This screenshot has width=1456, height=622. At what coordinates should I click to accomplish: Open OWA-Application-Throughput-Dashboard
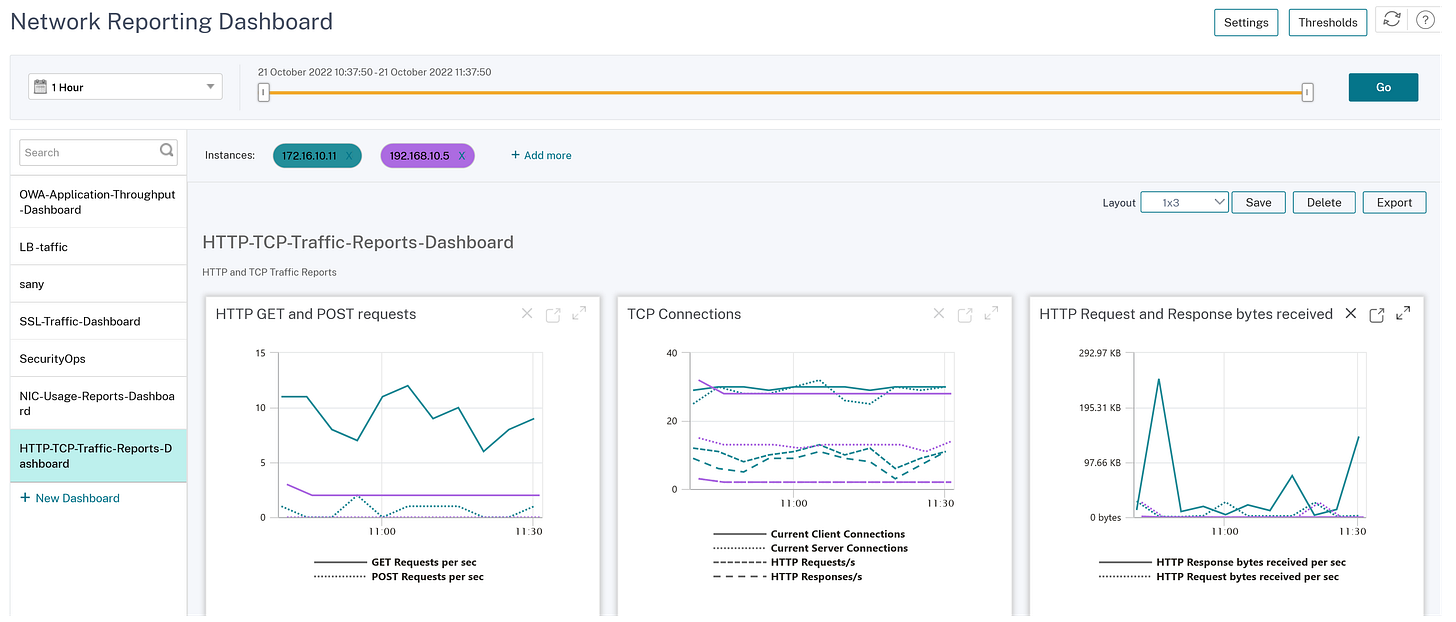[x=98, y=202]
